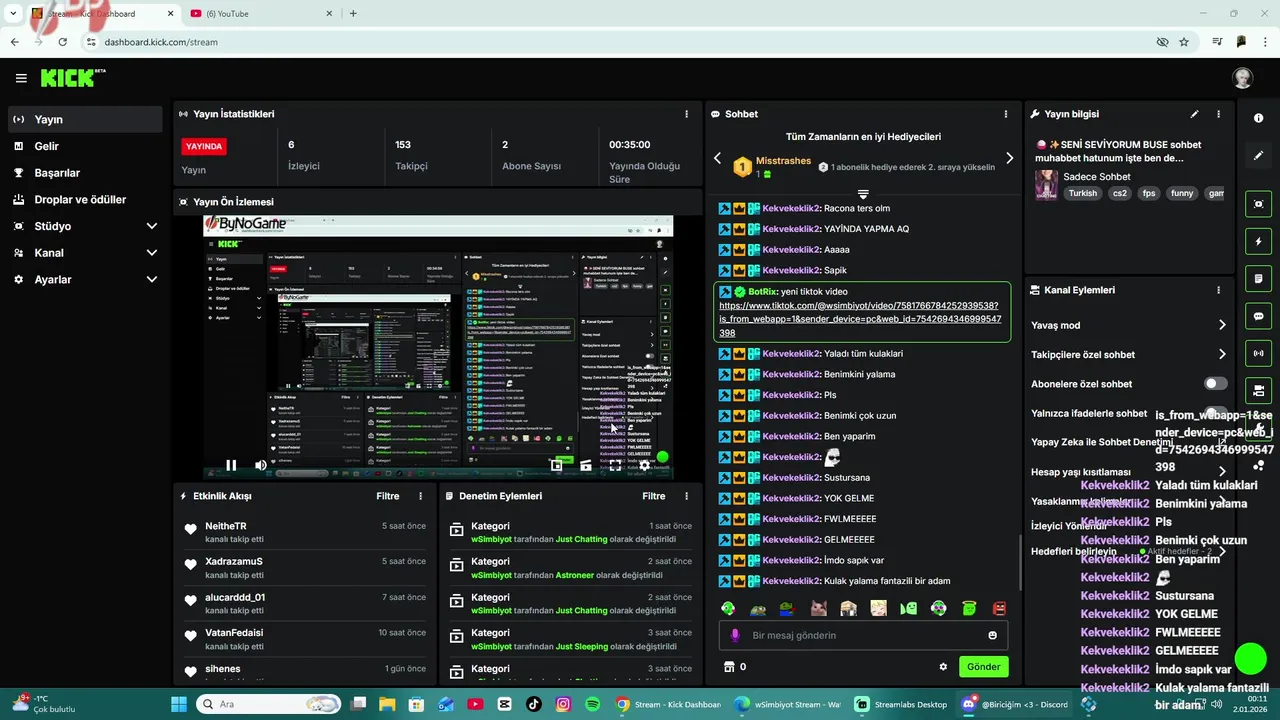
Task: Open the profile avatar menu
Action: tap(1242, 78)
